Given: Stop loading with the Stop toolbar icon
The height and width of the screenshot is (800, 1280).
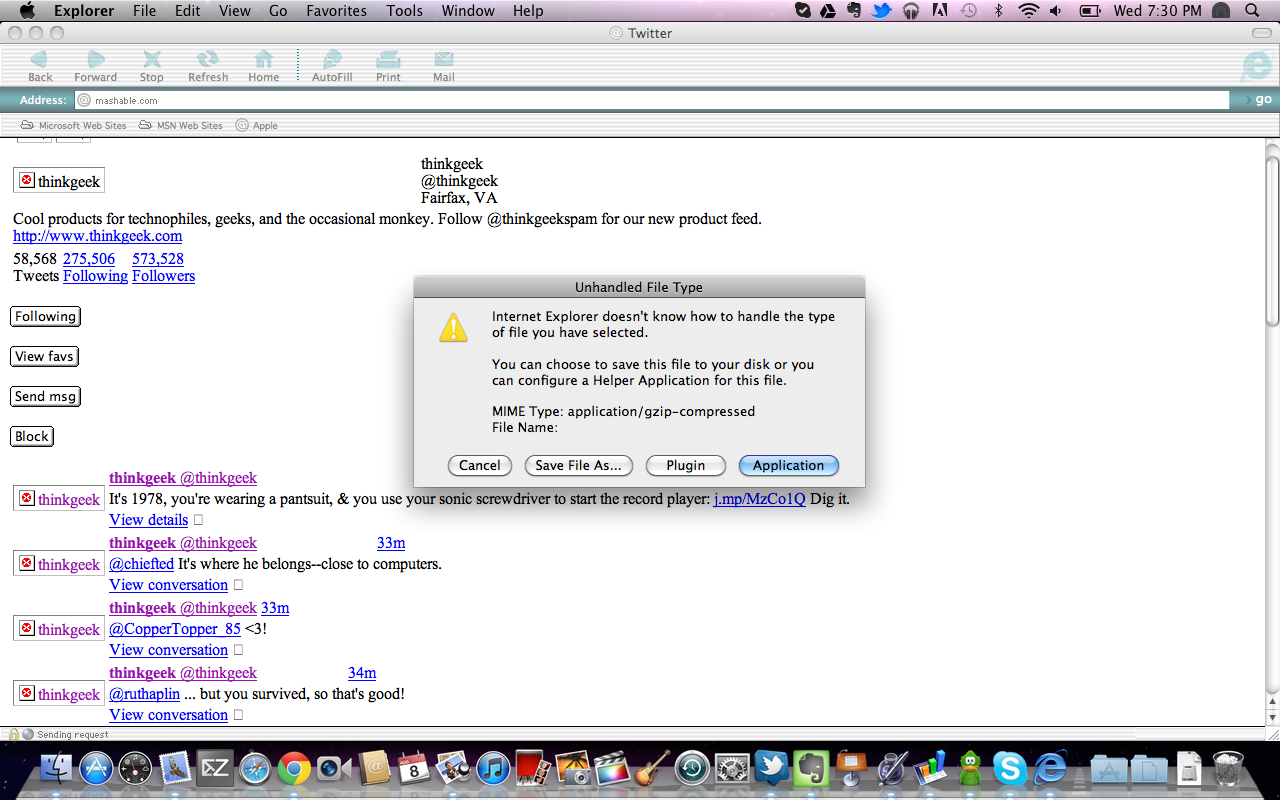Looking at the screenshot, I should [151, 60].
